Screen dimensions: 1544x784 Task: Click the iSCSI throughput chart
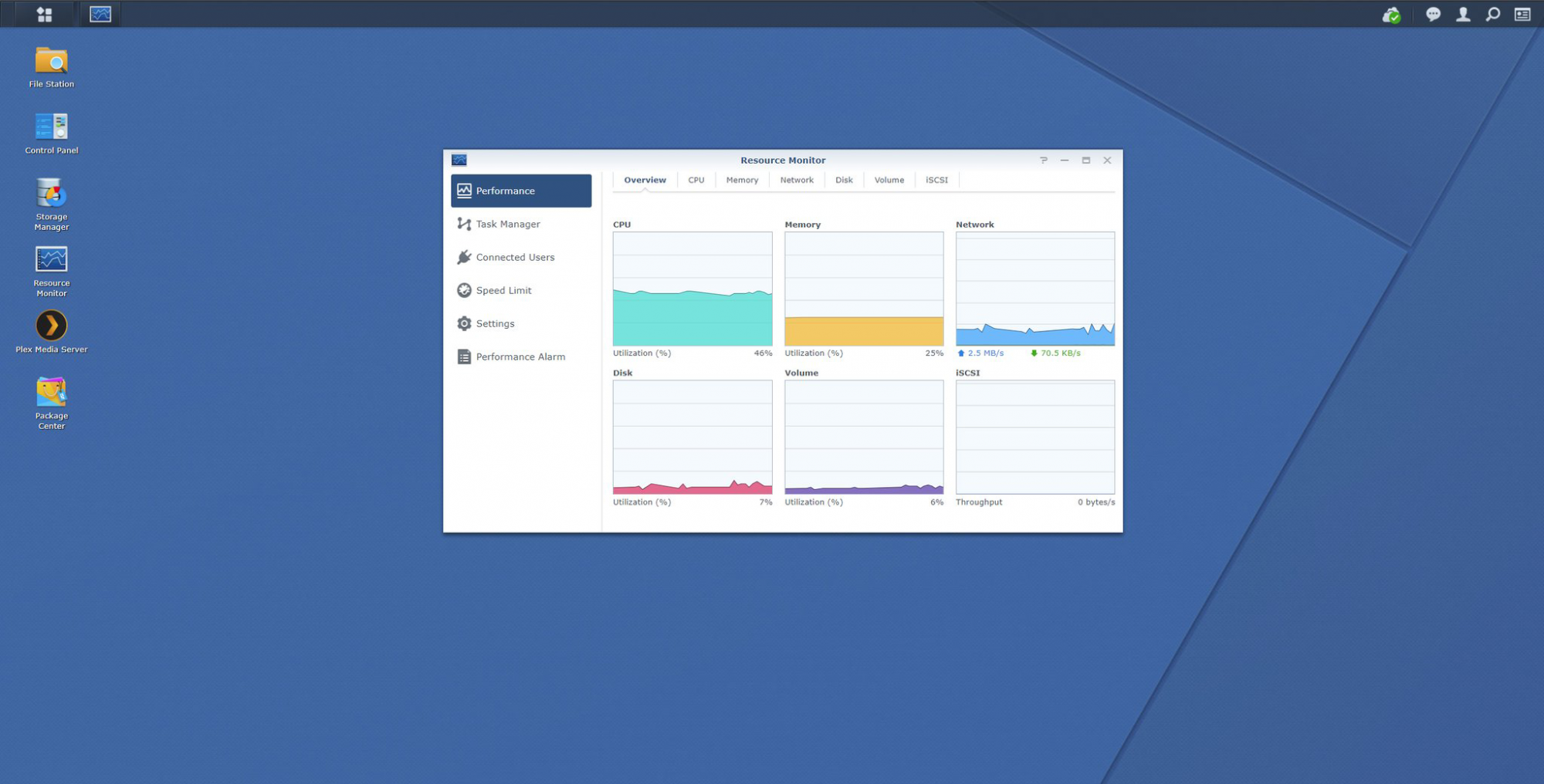pos(1035,437)
